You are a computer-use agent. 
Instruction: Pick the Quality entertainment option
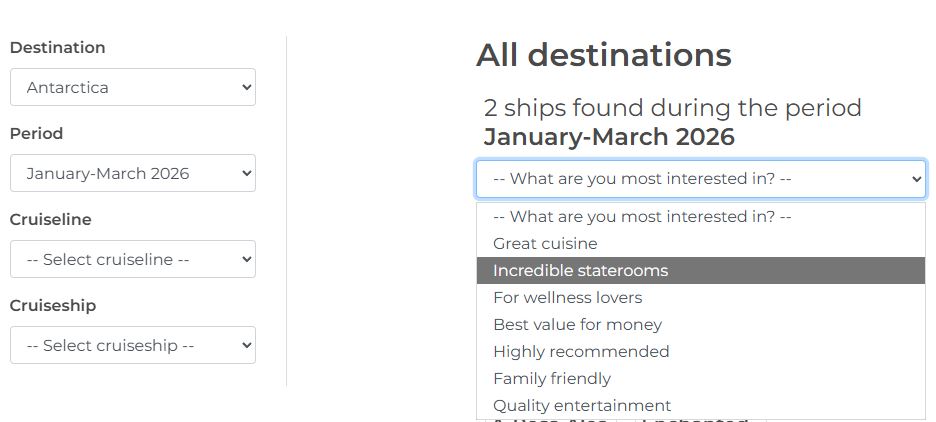582,405
